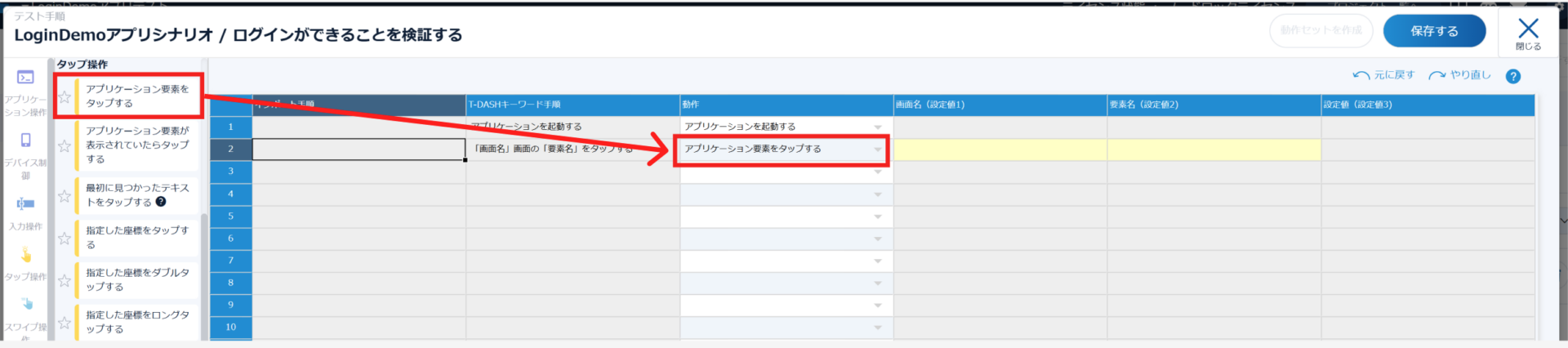This screenshot has width=1568, height=348.
Task: Click the yellow 画面名 cell in row 2
Action: pos(1000,149)
